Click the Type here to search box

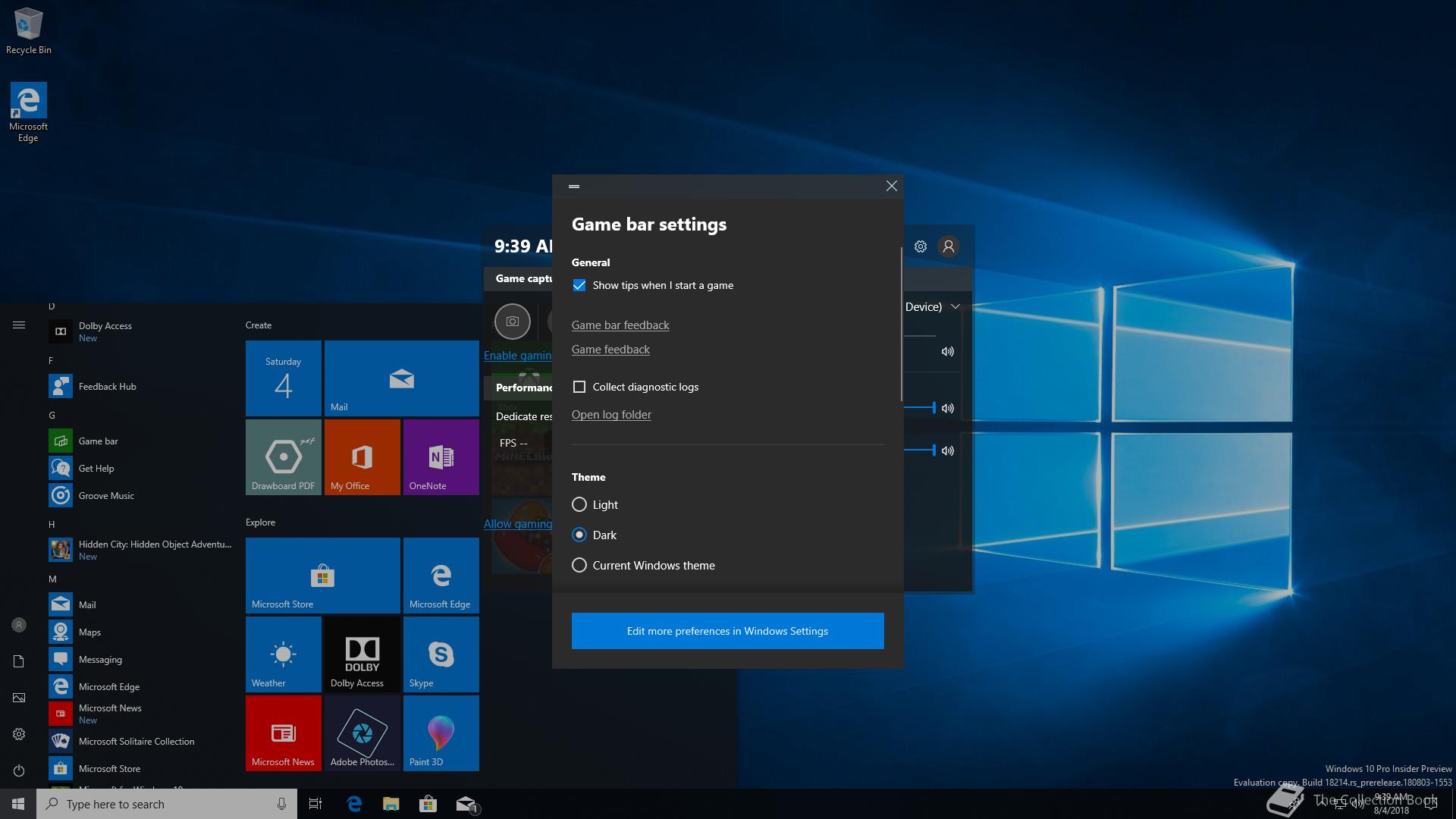[167, 804]
